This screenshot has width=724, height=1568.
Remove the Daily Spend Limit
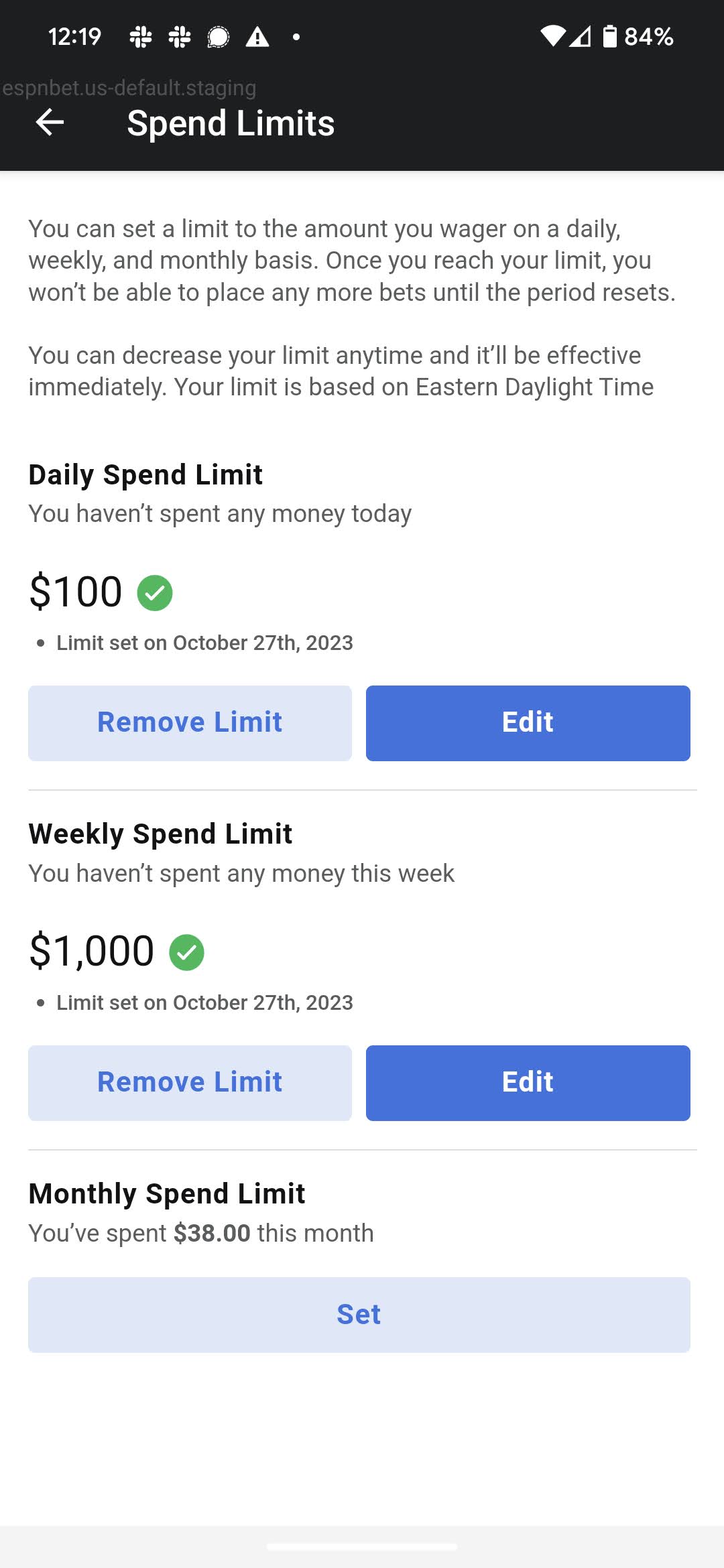tap(190, 723)
